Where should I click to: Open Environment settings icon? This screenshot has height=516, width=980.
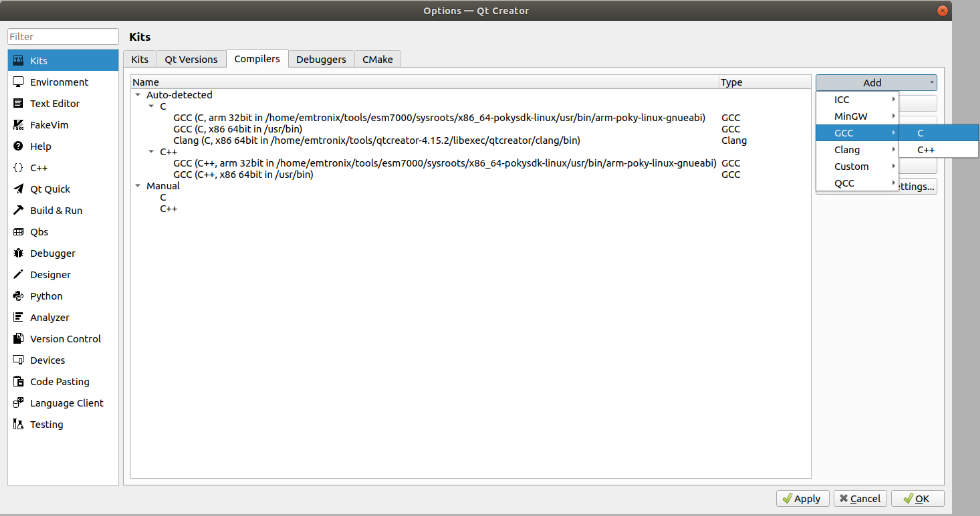click(19, 82)
